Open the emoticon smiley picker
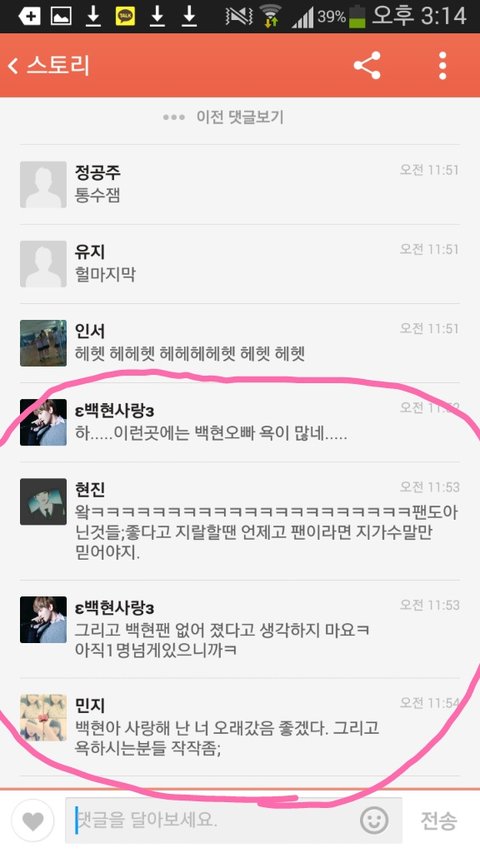 click(x=374, y=820)
